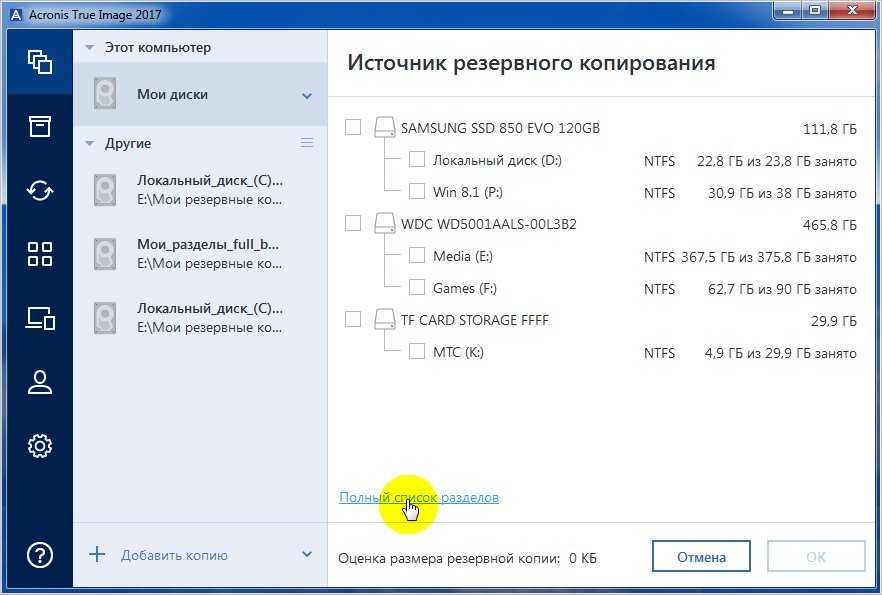Open the dropdown arrow beside Добавить копию
Image resolution: width=882 pixels, height=595 pixels.
tap(307, 555)
